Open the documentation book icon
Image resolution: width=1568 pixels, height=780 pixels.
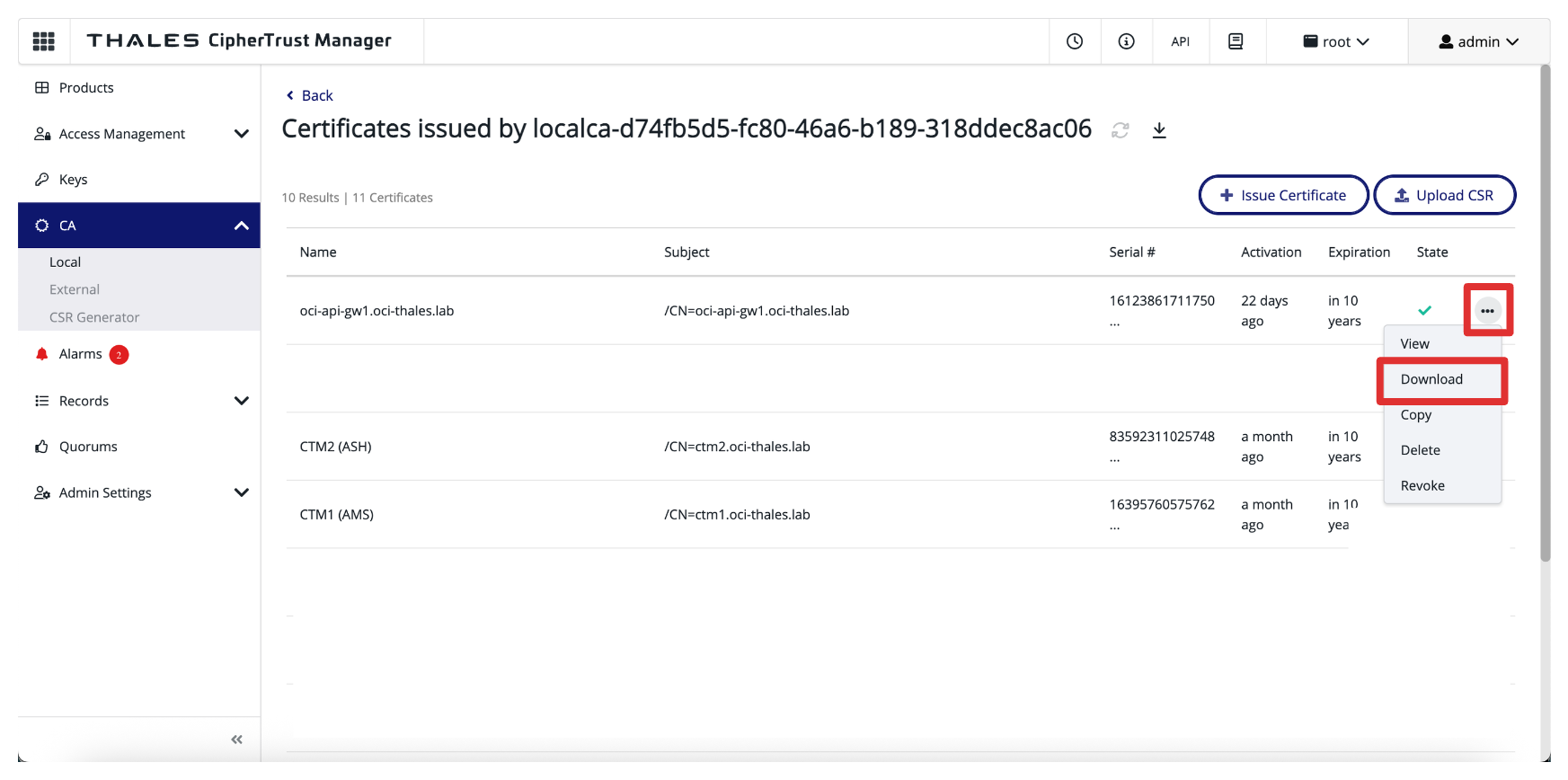(x=1236, y=41)
